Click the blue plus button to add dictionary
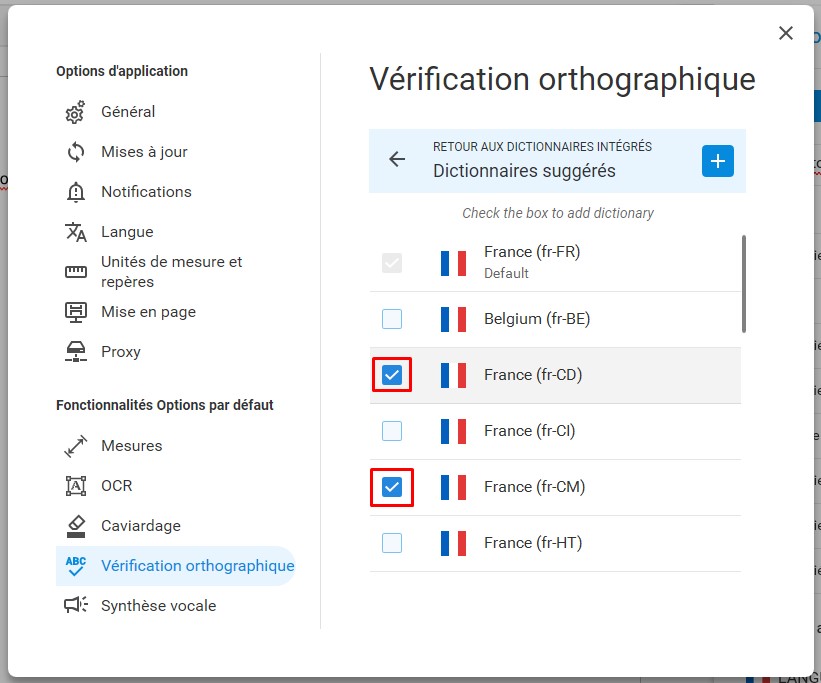The height and width of the screenshot is (683, 821). [x=717, y=161]
